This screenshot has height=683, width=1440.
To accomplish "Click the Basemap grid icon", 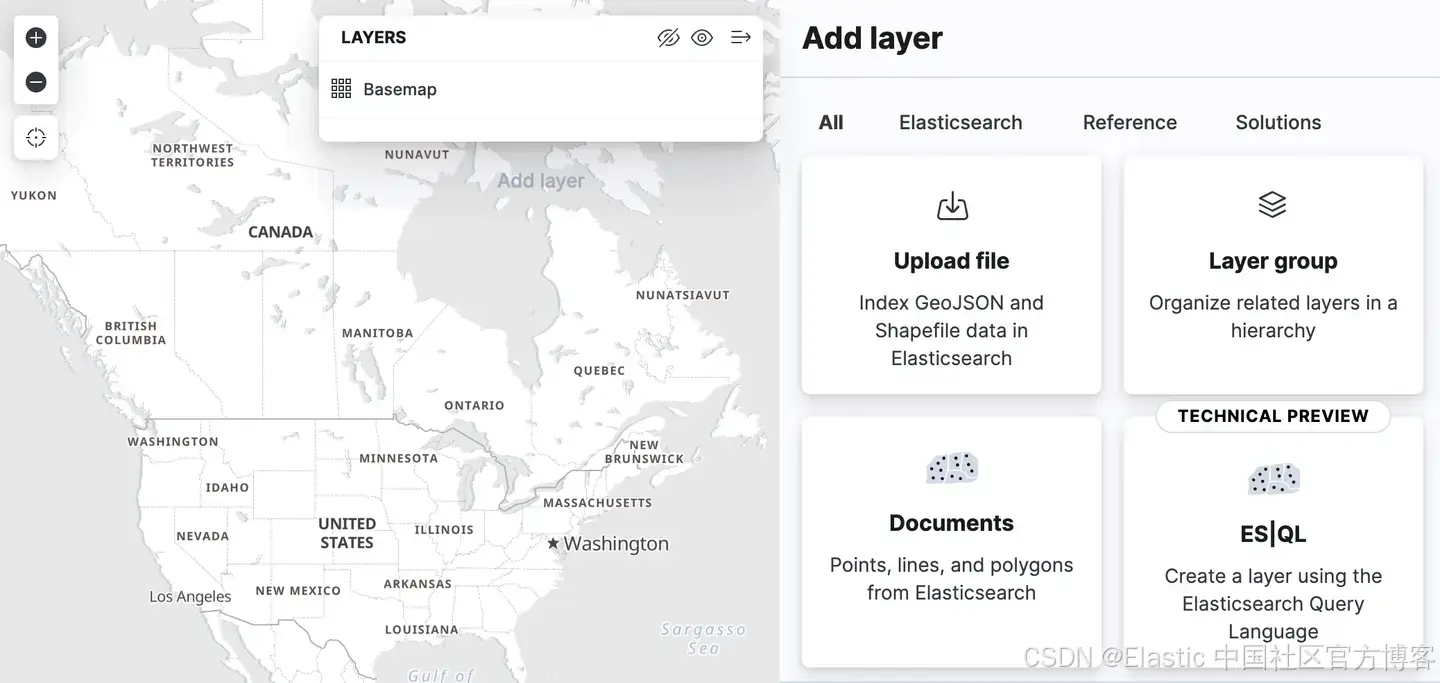I will click(341, 89).
